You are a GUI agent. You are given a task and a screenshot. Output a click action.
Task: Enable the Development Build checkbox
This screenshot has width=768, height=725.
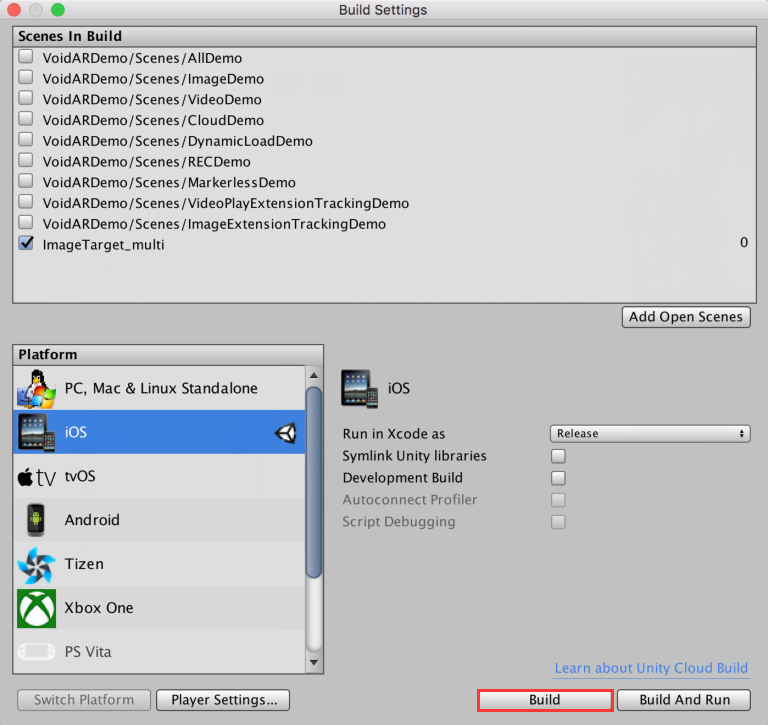coord(558,478)
